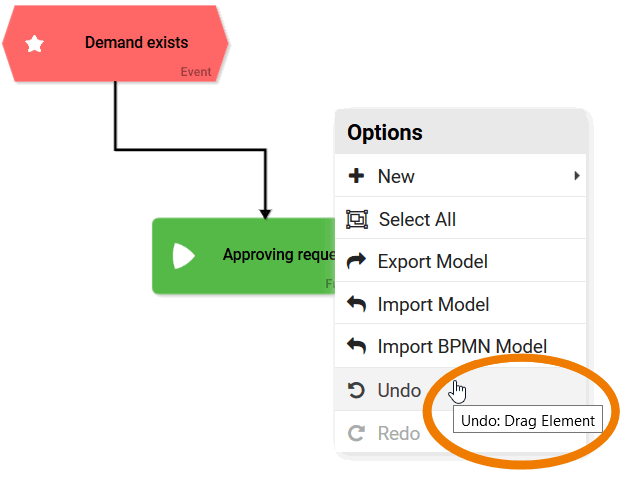Pick the Import Model text entry
634x480 pixels.
(x=433, y=304)
